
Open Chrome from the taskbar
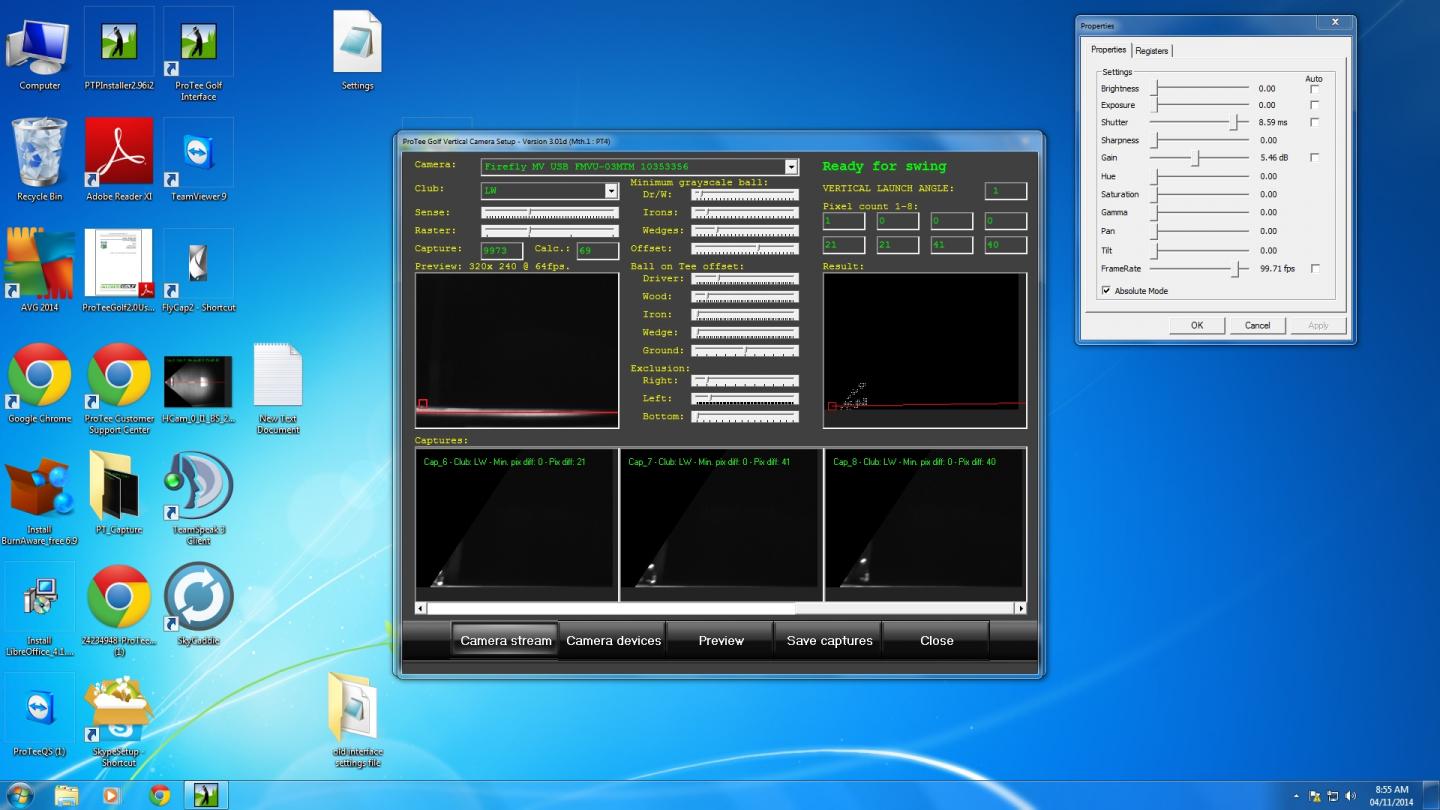[x=159, y=796]
